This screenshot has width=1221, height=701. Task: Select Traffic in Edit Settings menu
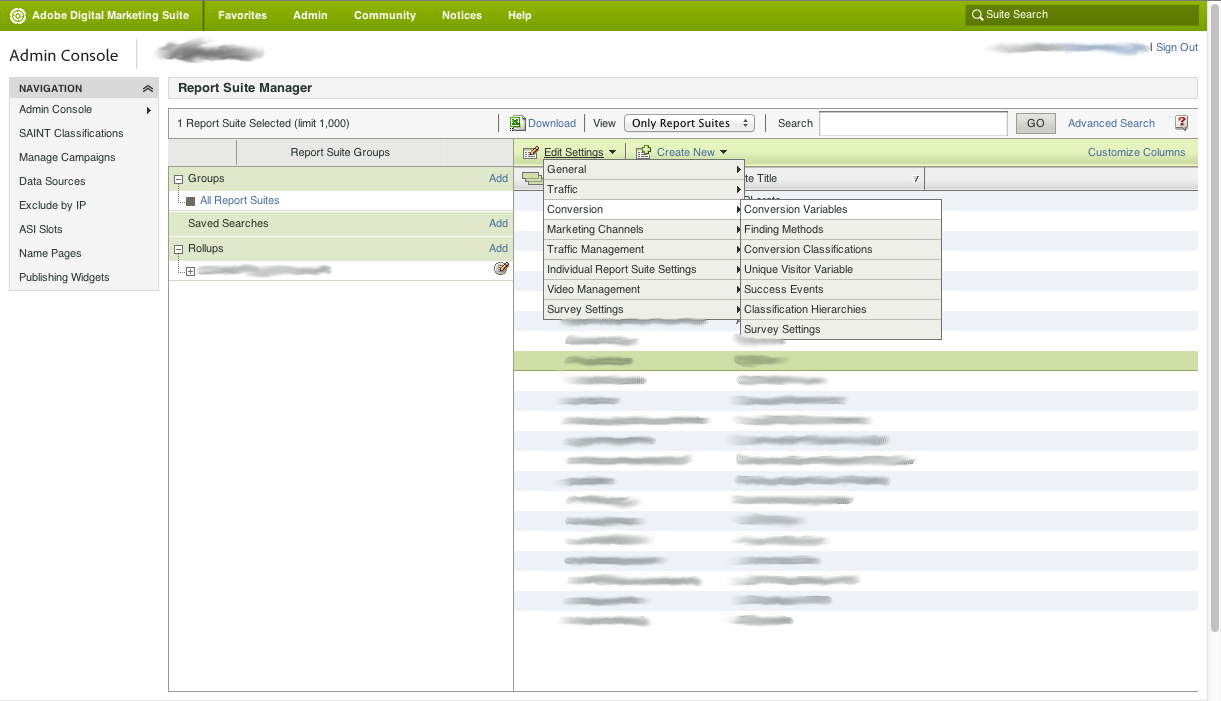[x=642, y=189]
